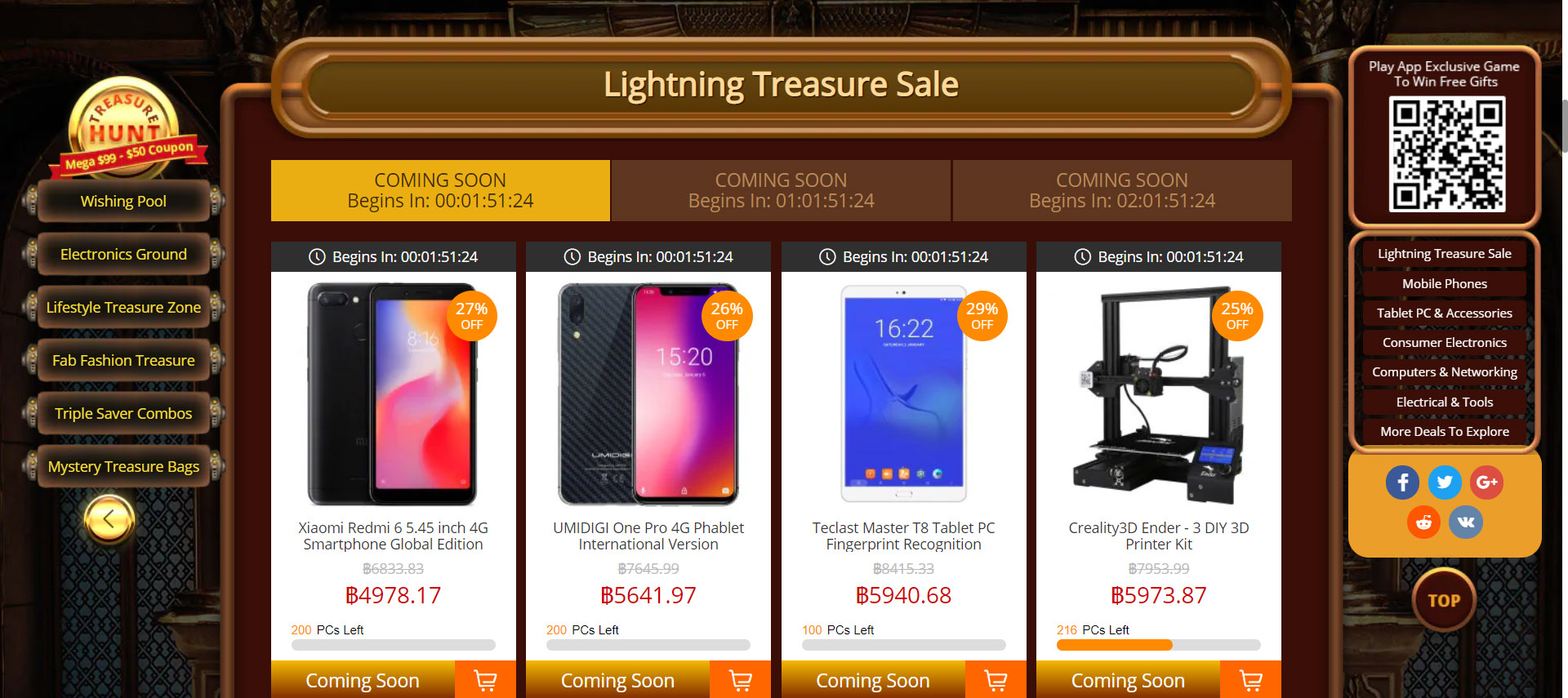Select the third Coming Soon sale tab
1568x698 pixels.
[1122, 190]
